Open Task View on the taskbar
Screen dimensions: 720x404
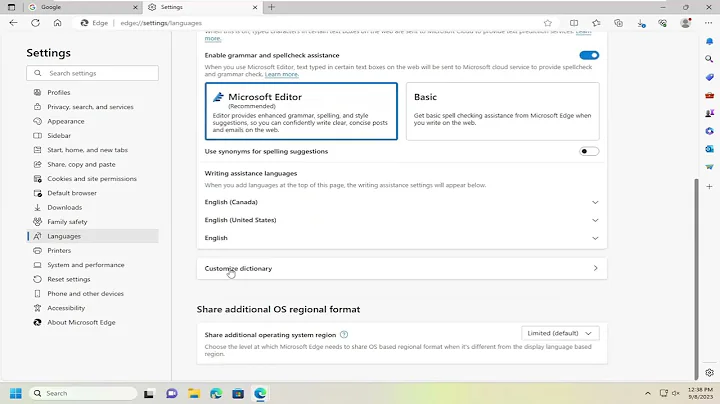coord(148,393)
